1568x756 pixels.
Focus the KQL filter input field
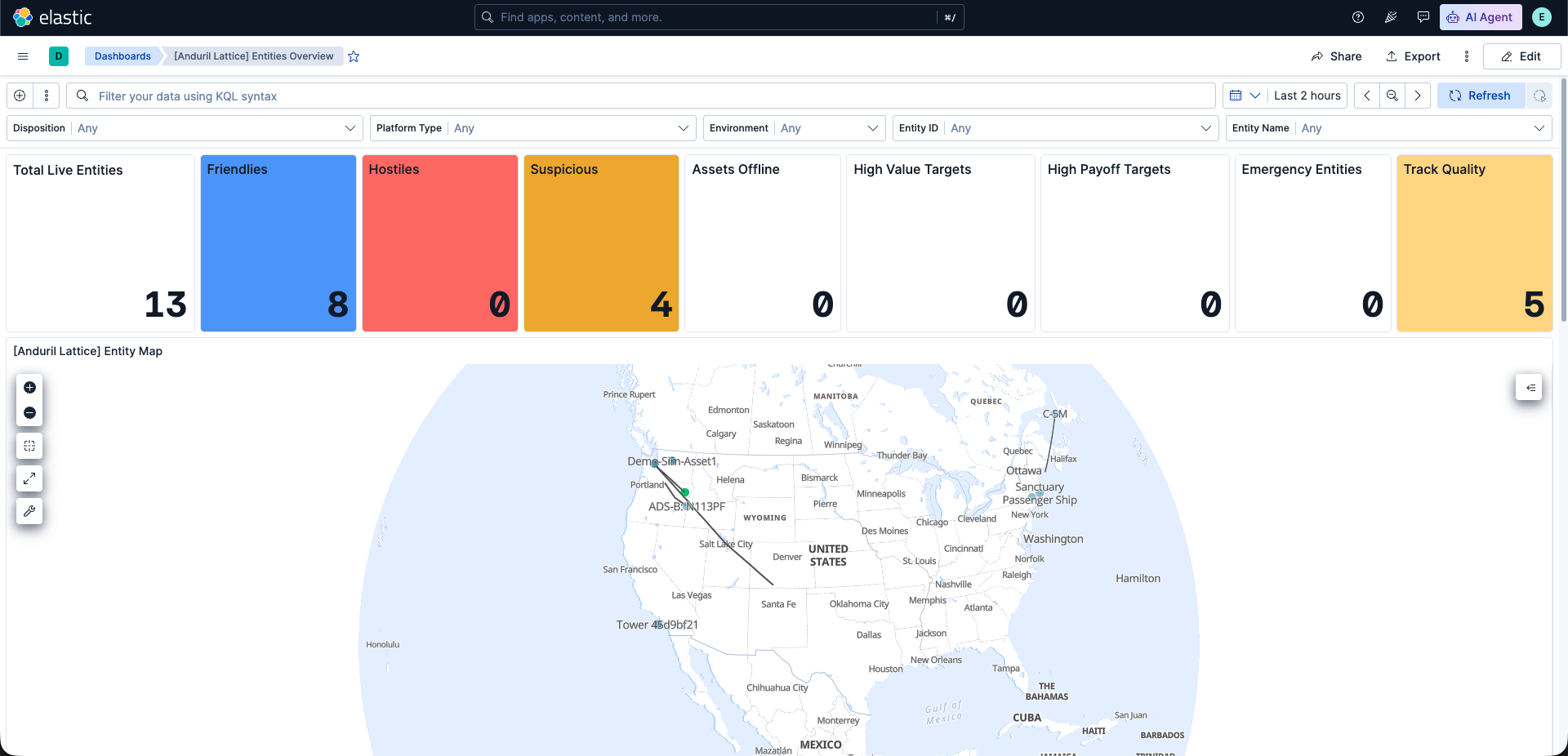click(x=641, y=96)
